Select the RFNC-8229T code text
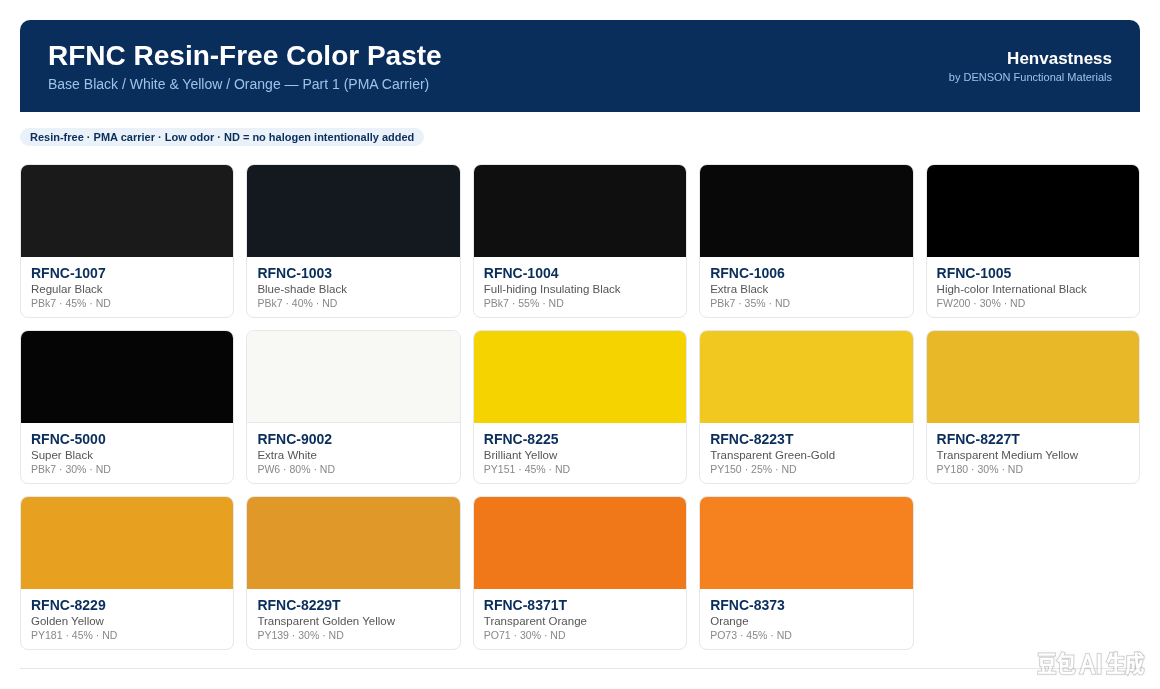 point(299,605)
